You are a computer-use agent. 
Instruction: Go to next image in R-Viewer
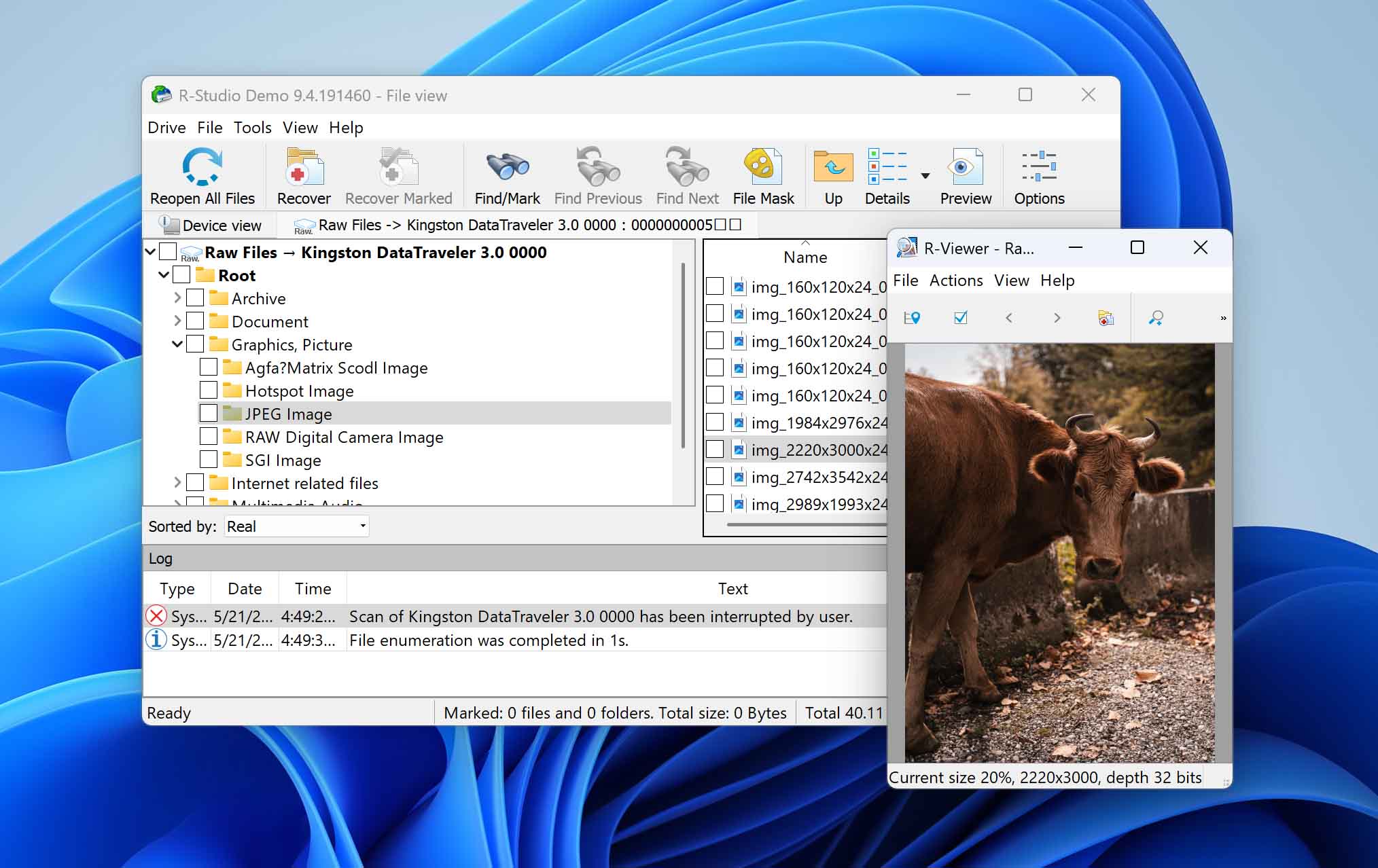1057,318
